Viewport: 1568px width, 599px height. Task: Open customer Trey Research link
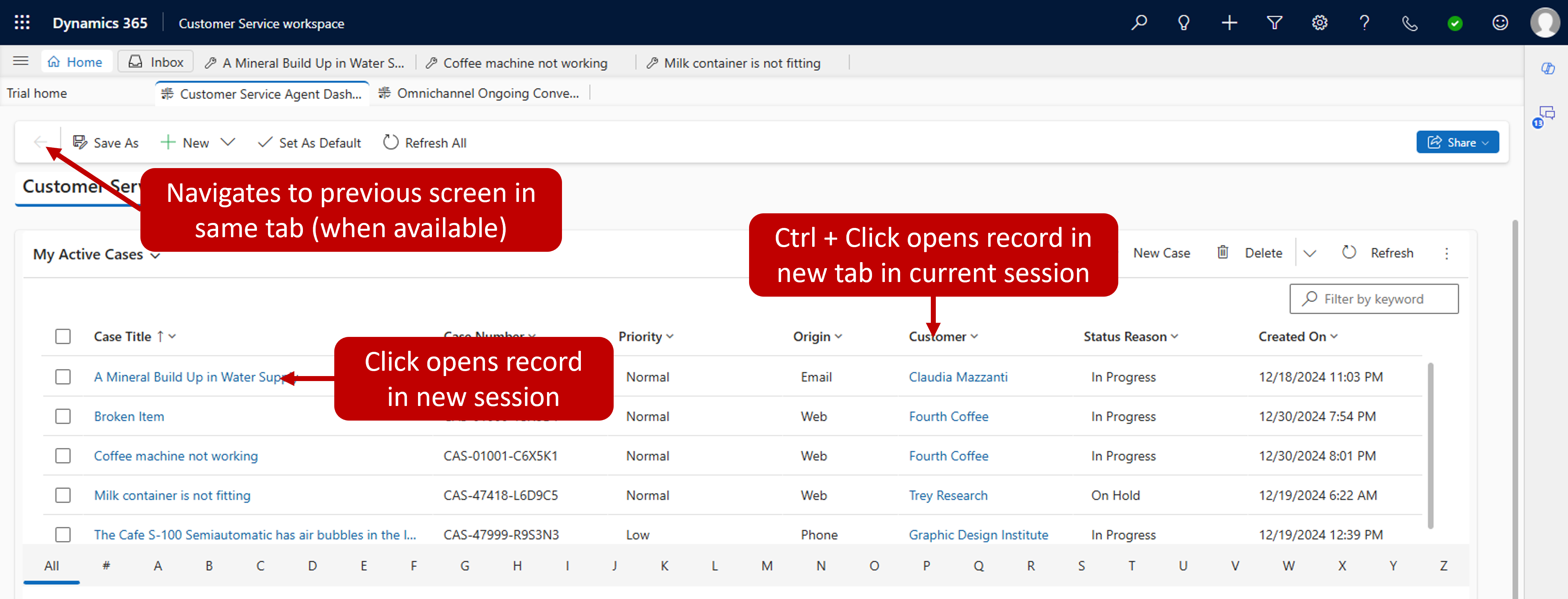948,495
